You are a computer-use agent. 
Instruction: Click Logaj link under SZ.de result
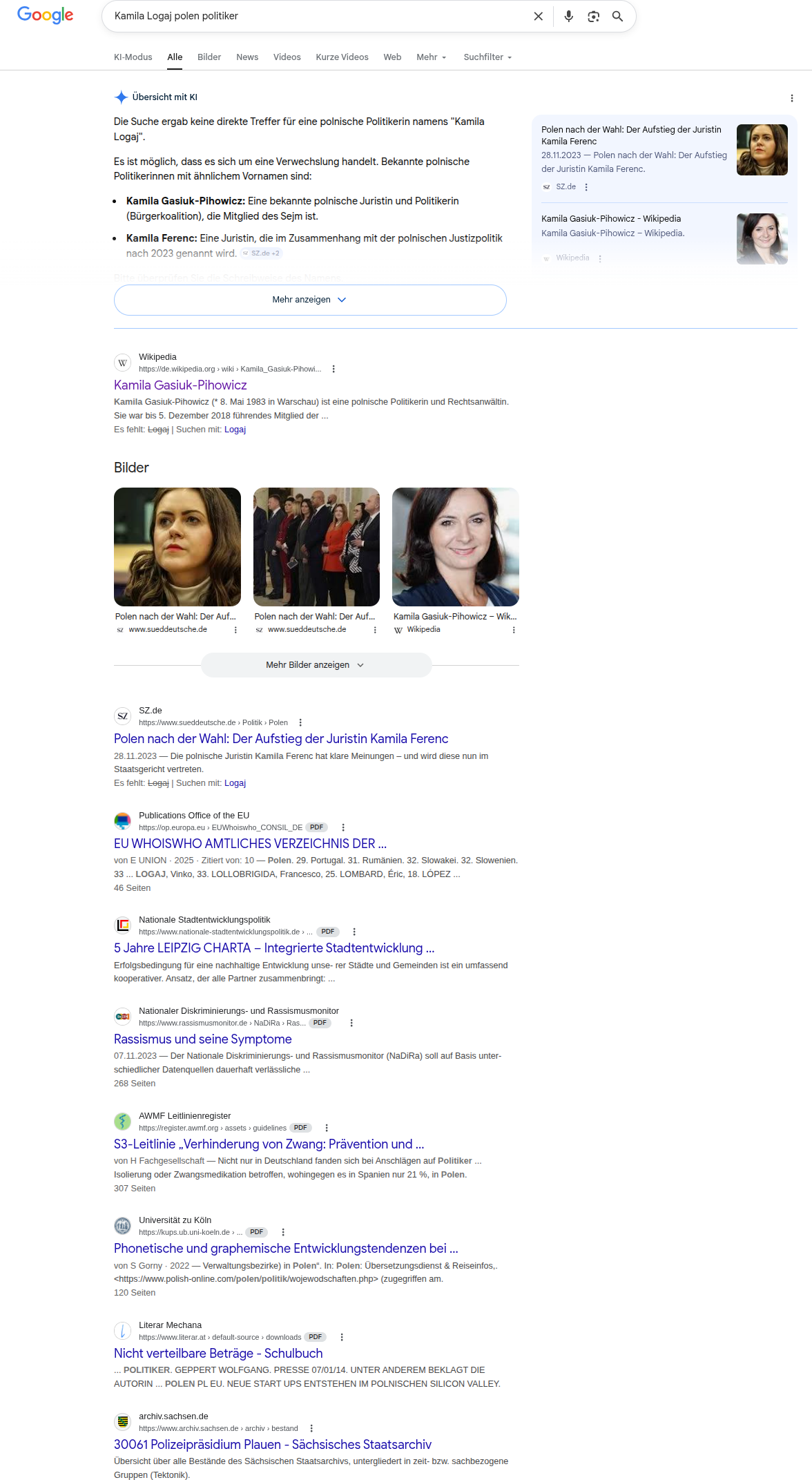point(235,783)
